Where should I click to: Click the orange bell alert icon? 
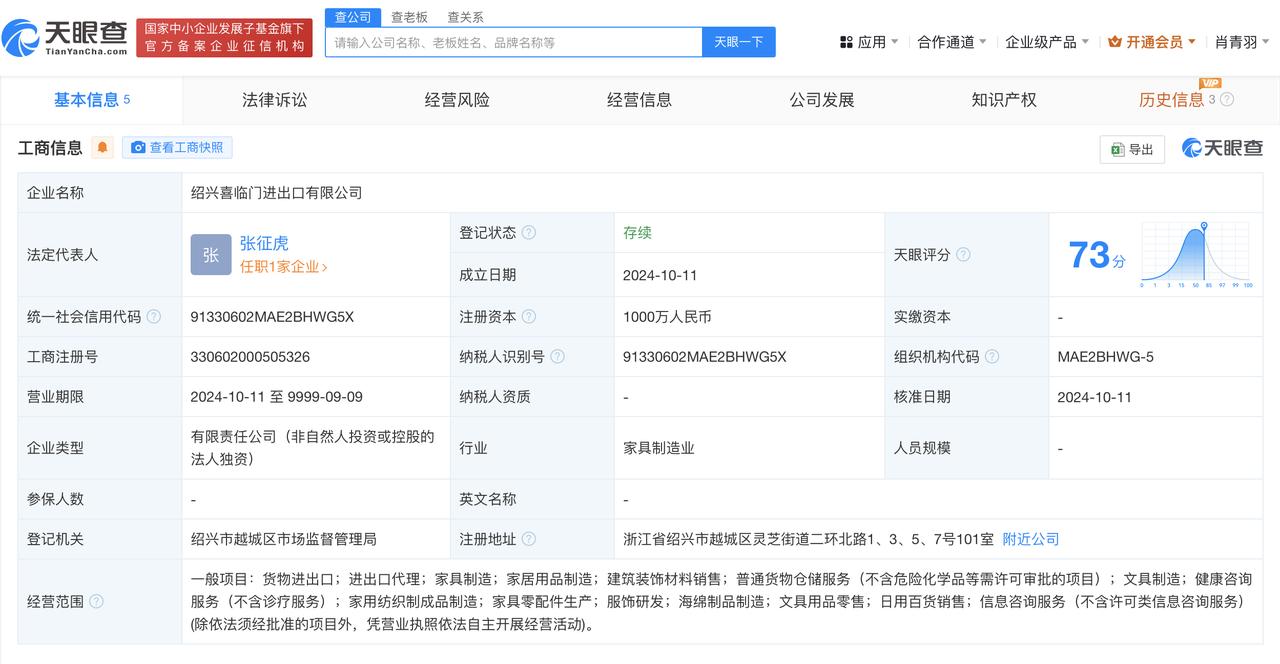(102, 148)
